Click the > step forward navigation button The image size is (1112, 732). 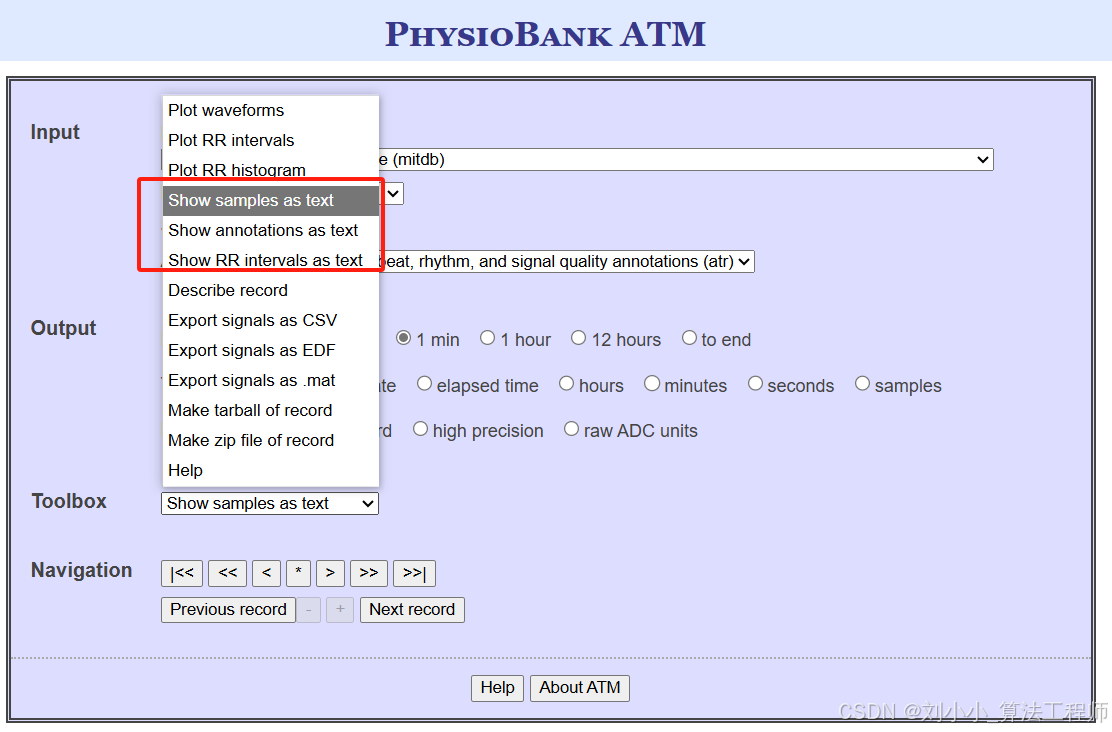(330, 573)
